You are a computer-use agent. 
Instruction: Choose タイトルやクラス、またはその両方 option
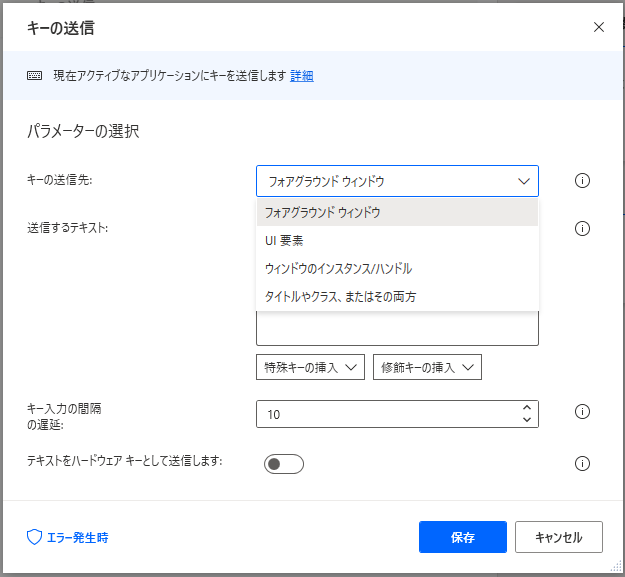[x=397, y=296]
